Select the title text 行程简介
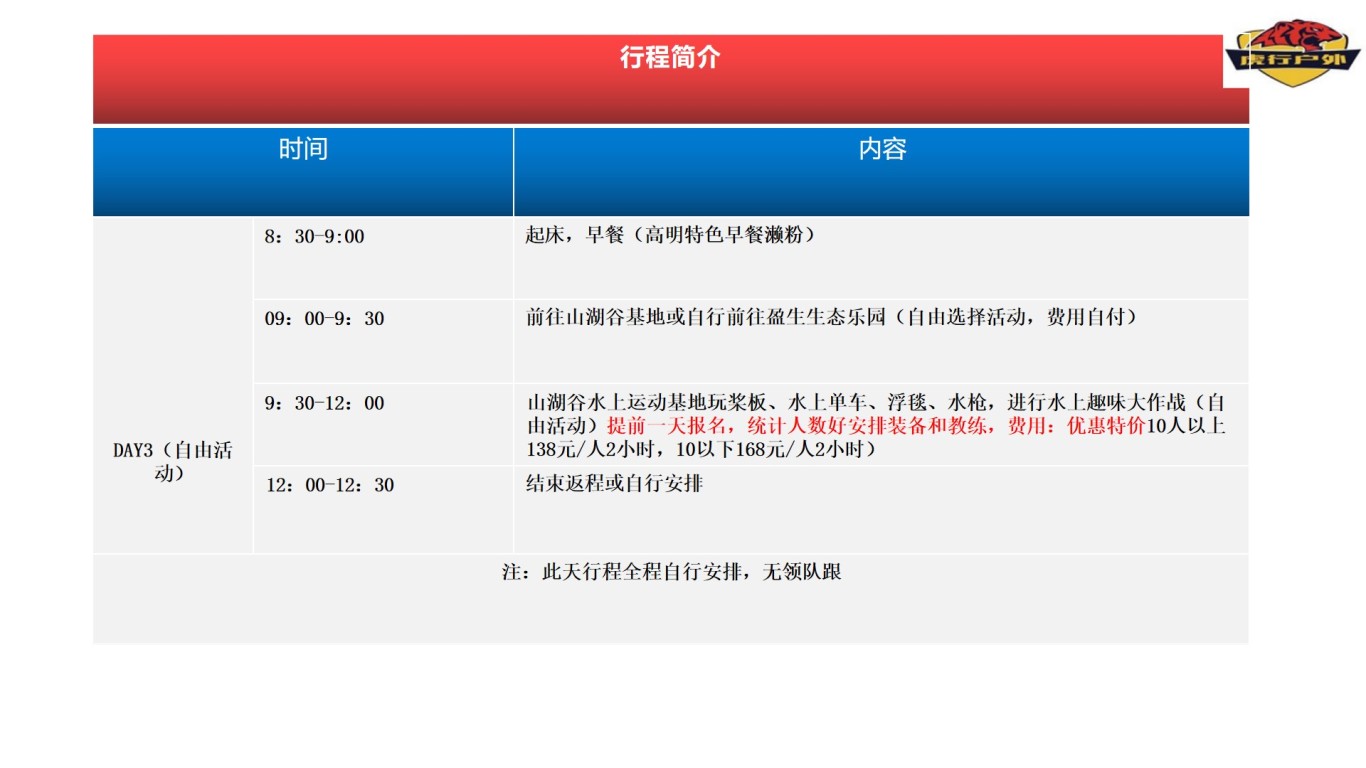The height and width of the screenshot is (768, 1366). point(670,58)
